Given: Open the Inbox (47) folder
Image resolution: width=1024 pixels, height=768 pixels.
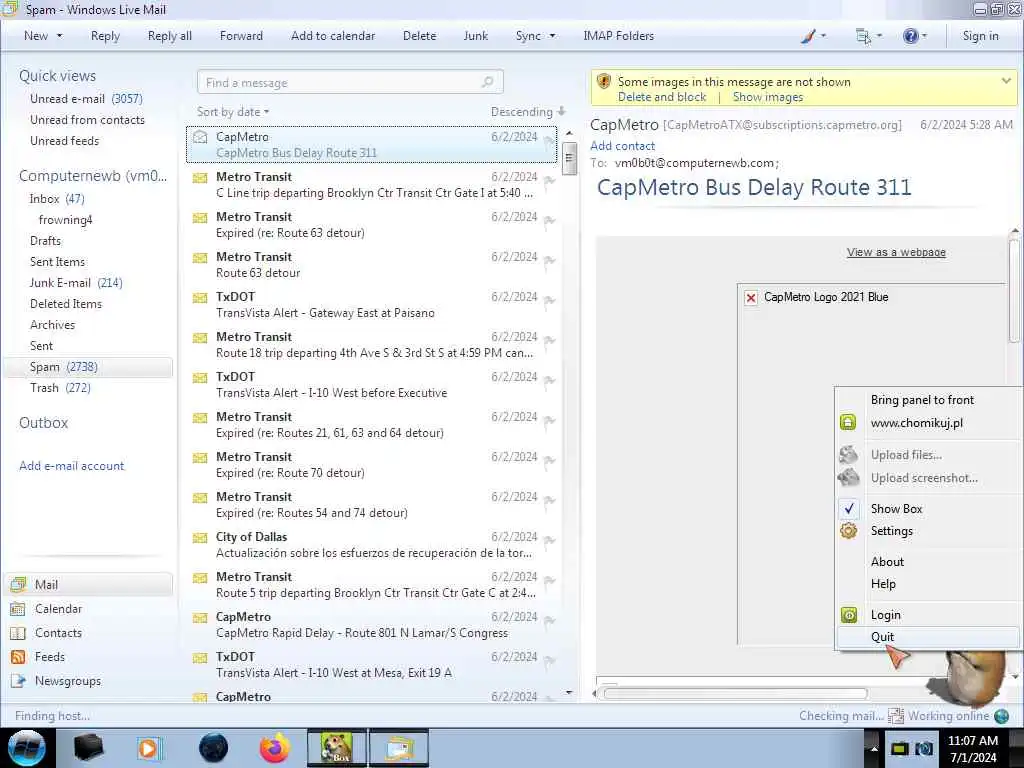Looking at the screenshot, I should coord(57,199).
